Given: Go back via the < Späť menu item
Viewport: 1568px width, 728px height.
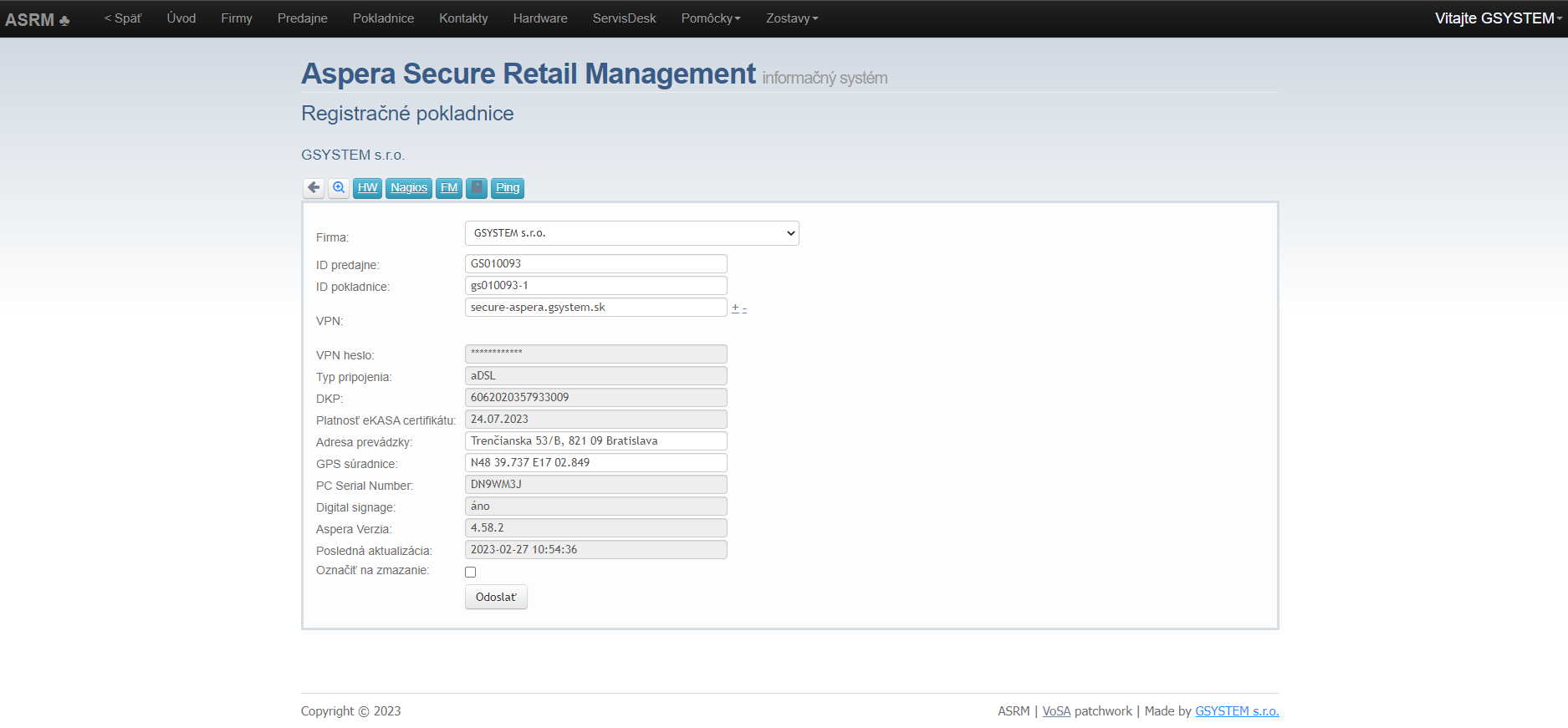Looking at the screenshot, I should (123, 18).
